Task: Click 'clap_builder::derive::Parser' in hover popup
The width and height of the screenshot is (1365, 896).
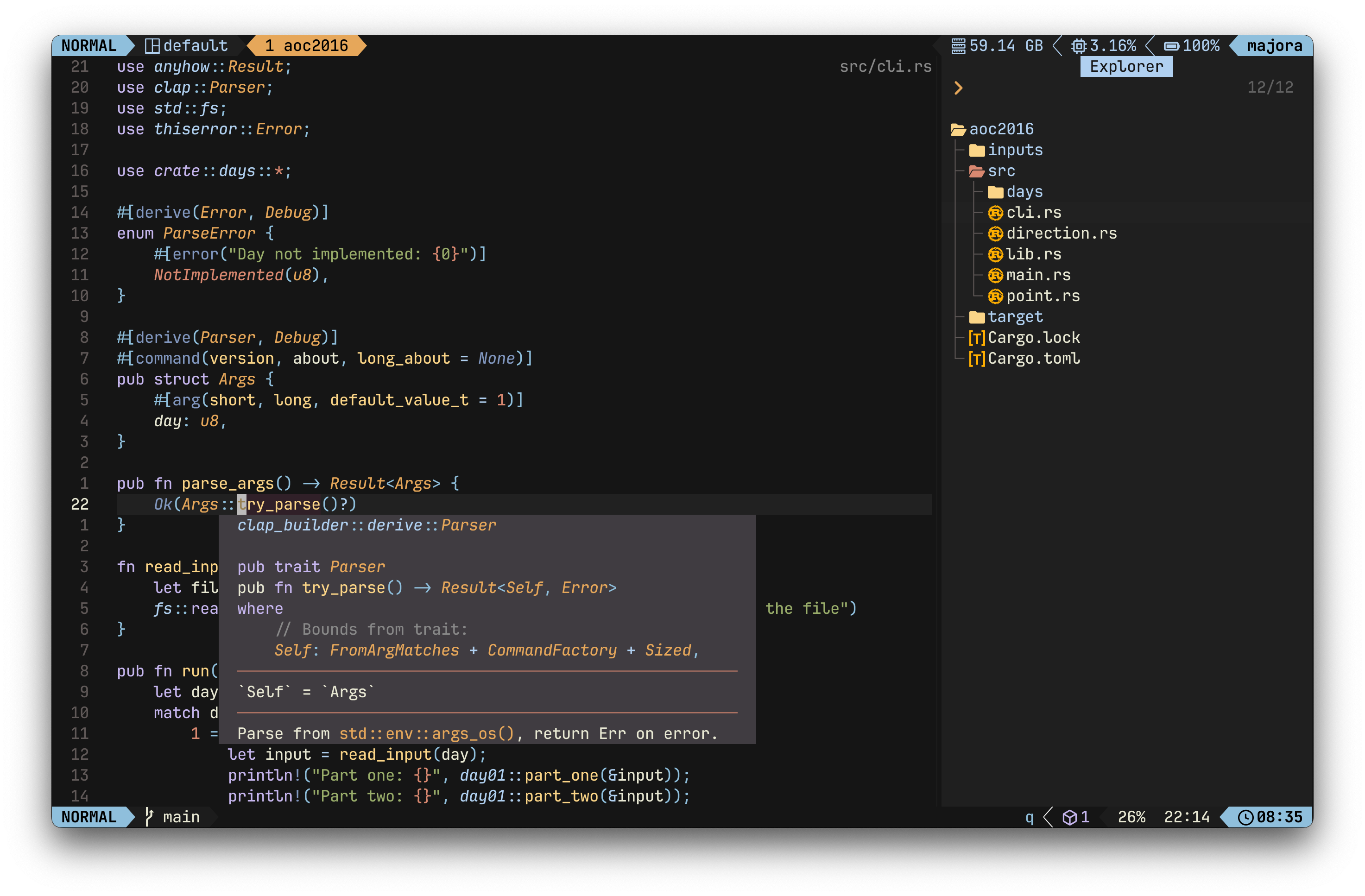Action: 367,525
